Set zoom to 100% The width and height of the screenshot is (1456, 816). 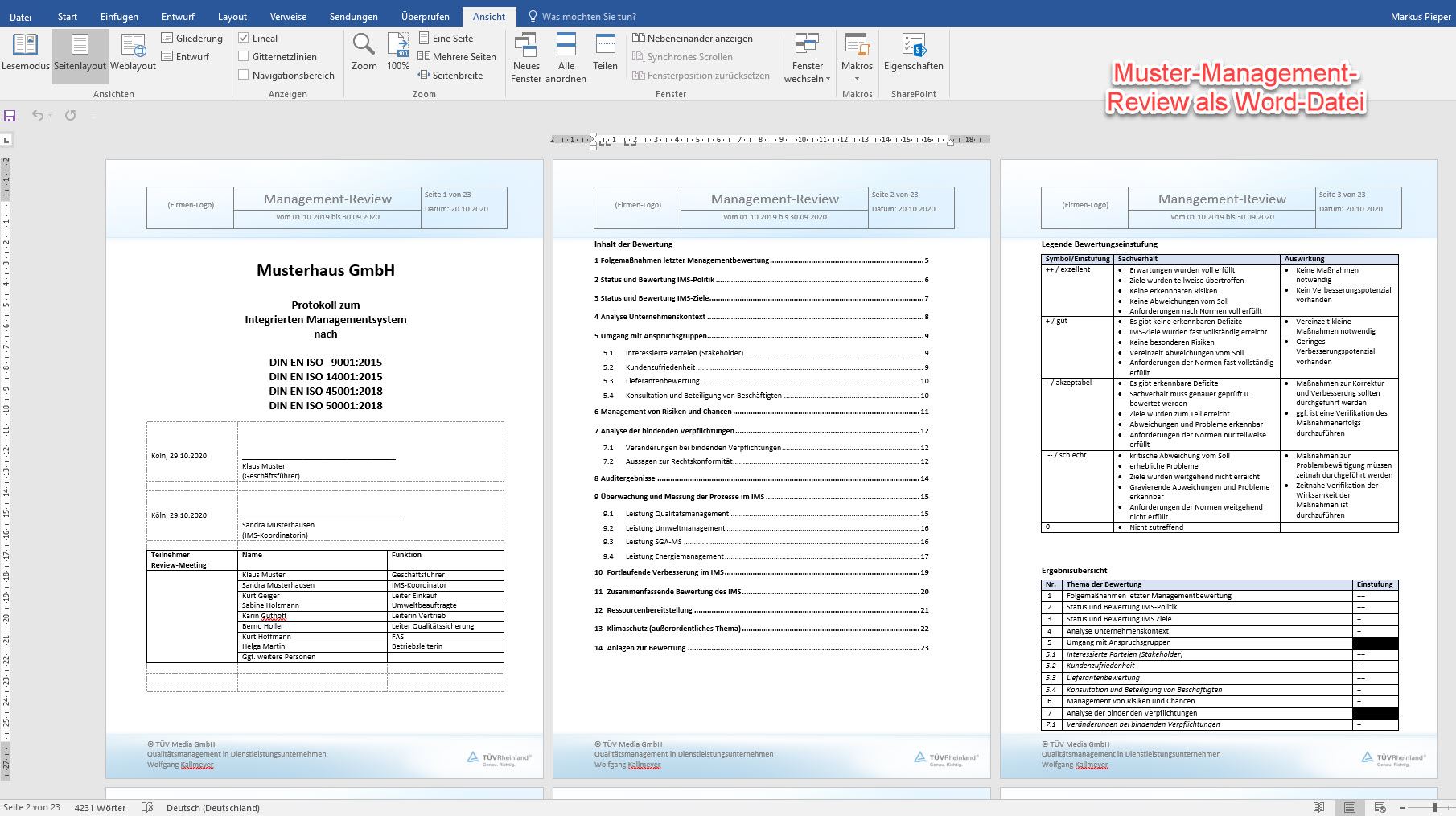tap(398, 52)
